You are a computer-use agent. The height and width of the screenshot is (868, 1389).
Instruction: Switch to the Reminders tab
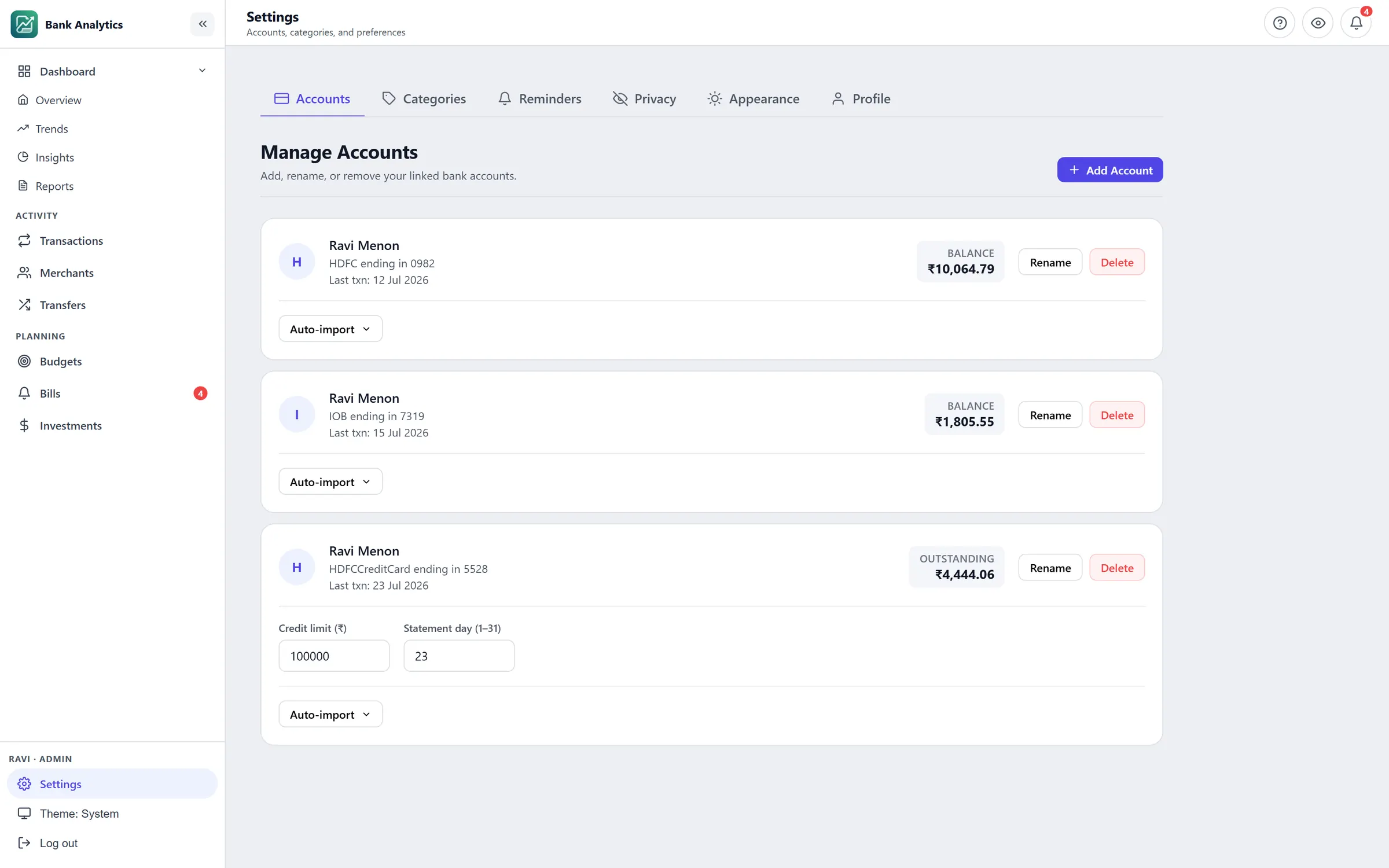pyautogui.click(x=539, y=98)
